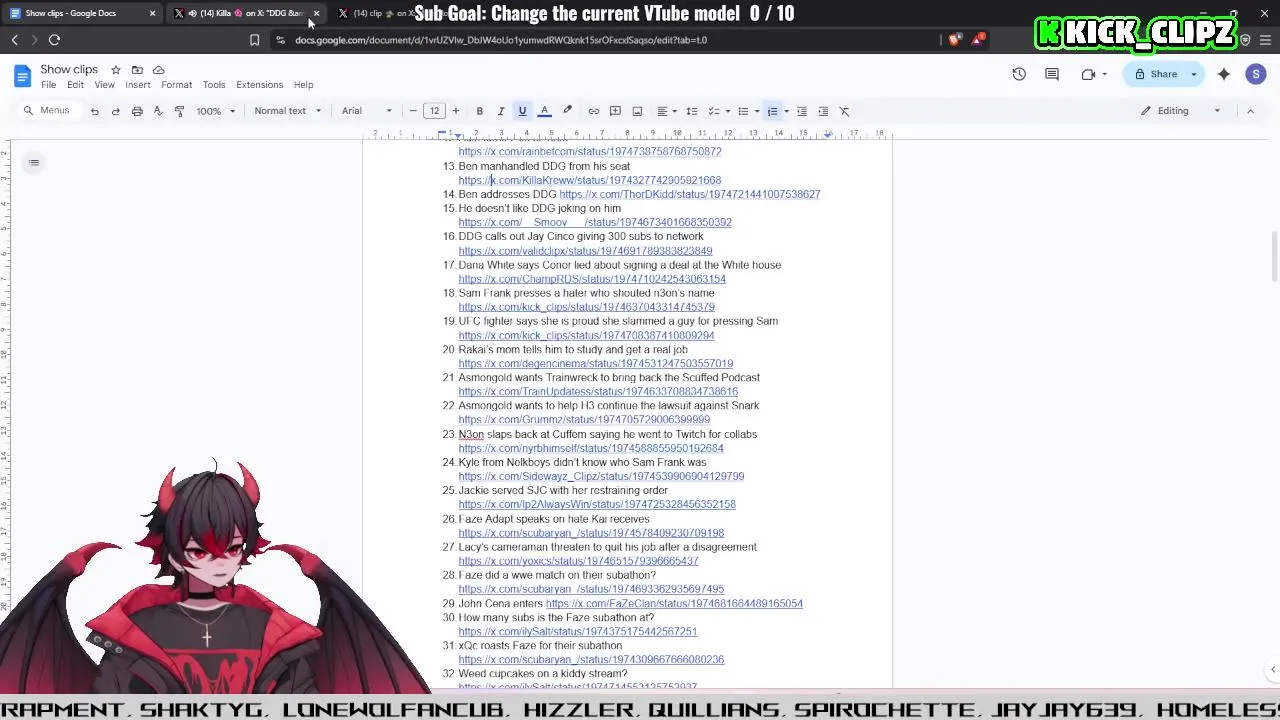Activate the paint format tool
The image size is (1280, 720).
[179, 111]
